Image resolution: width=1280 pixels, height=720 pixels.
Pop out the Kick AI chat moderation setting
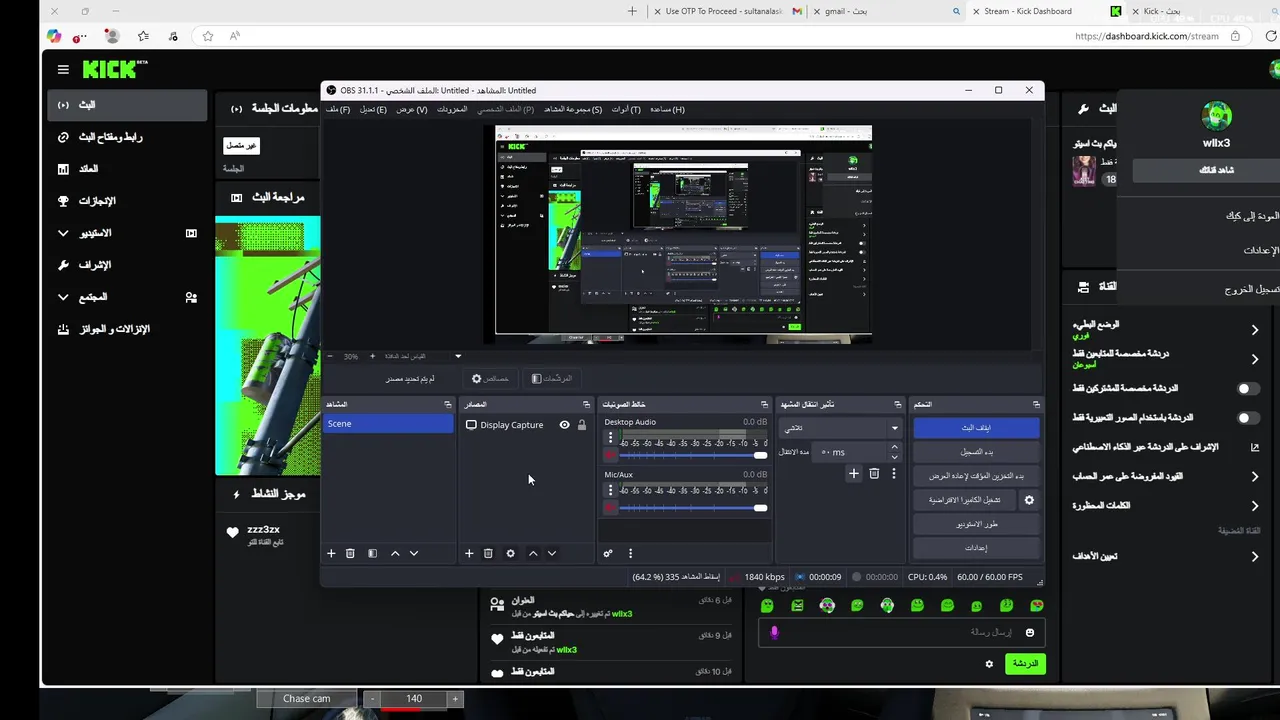1255,447
